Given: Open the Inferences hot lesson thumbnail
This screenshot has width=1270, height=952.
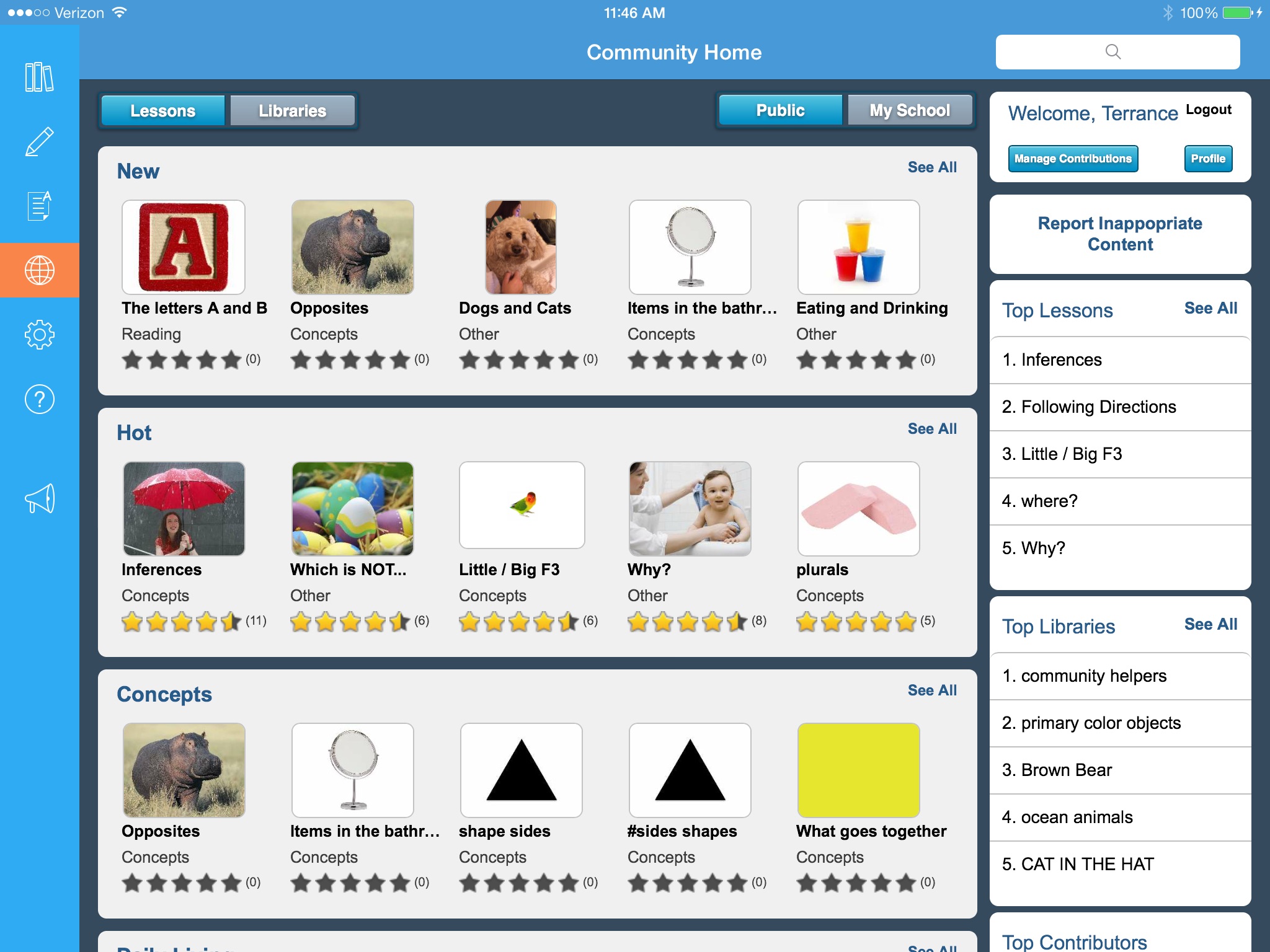Looking at the screenshot, I should point(185,508).
